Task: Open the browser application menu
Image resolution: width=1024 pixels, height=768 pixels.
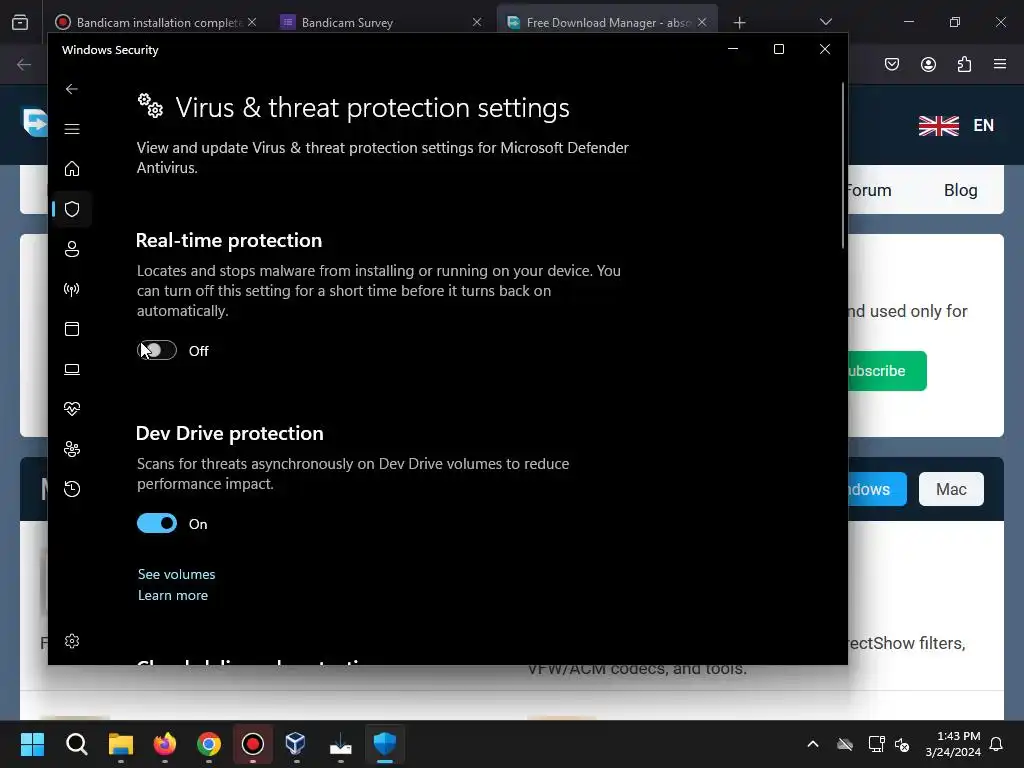Action: 1000,64
